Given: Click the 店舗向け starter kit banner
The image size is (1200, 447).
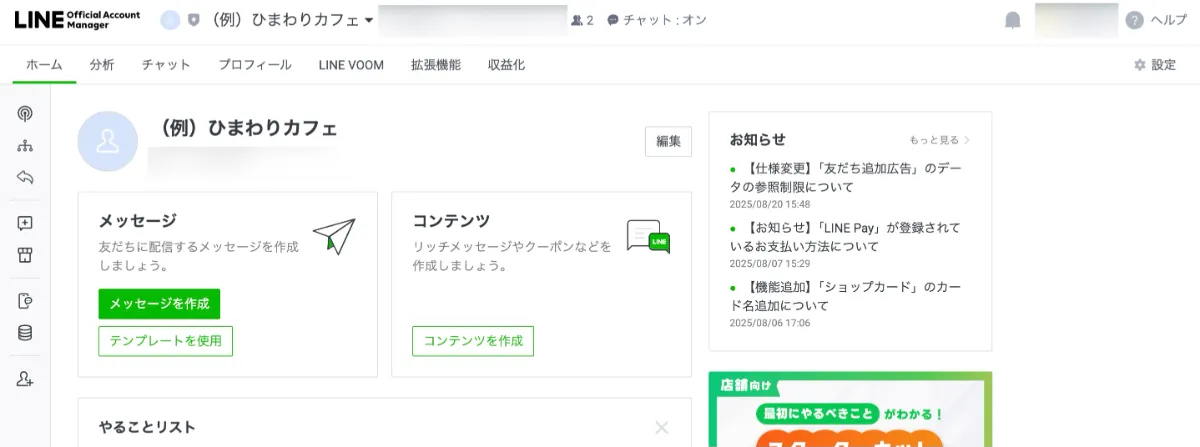Looking at the screenshot, I should tap(850, 410).
